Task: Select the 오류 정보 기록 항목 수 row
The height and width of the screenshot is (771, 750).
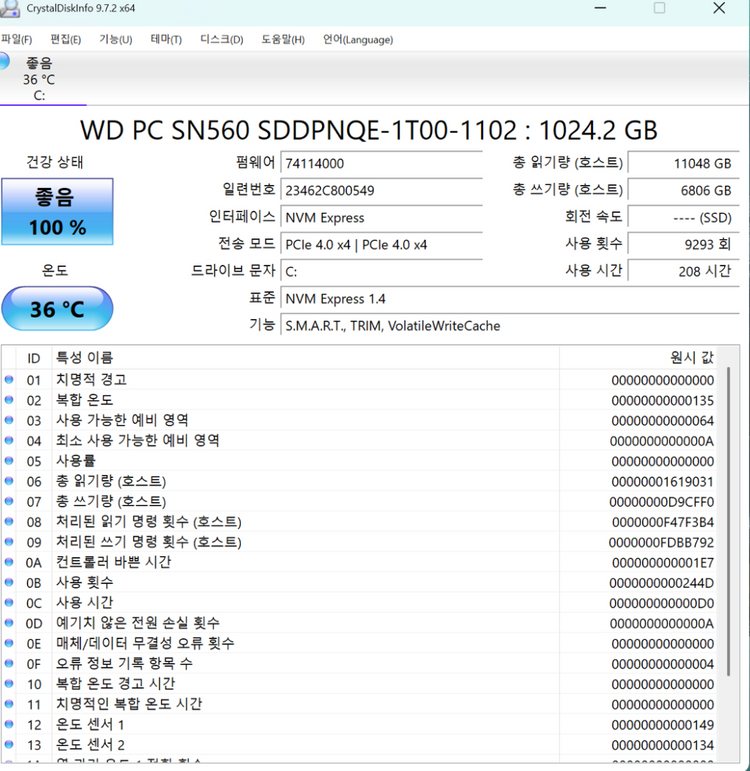Action: (359, 664)
